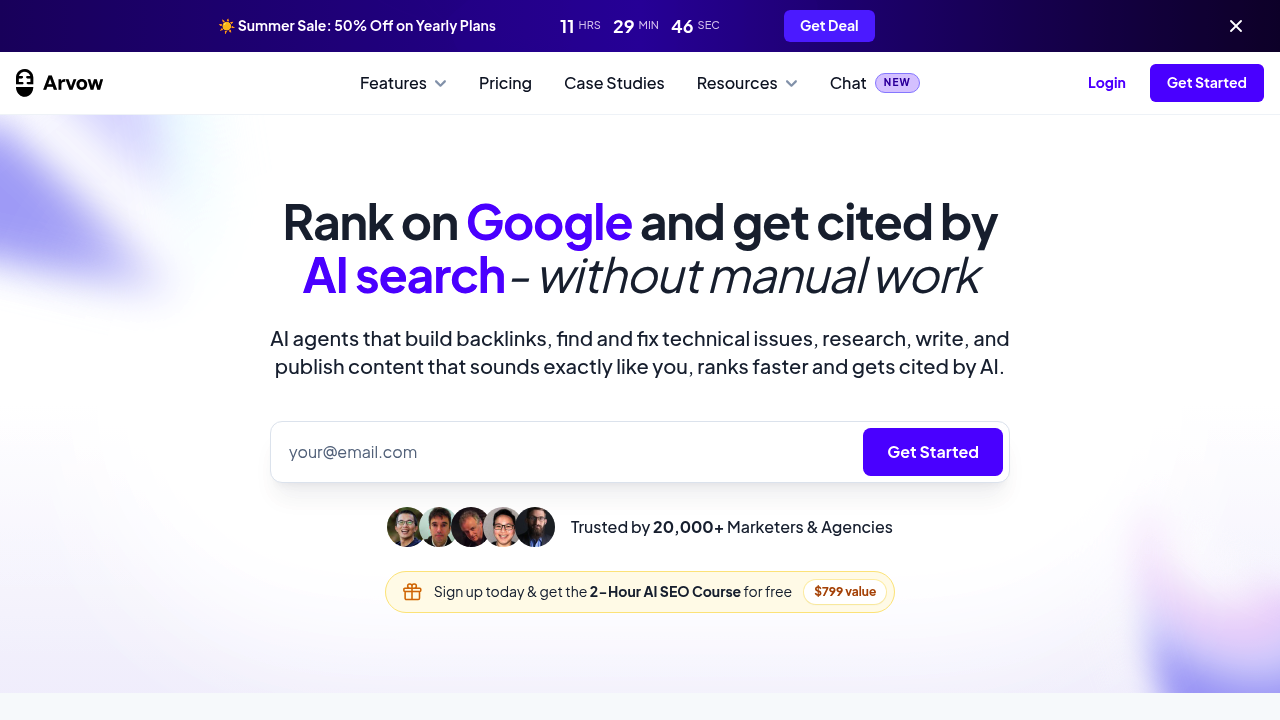Click the NEW badge beside Chat

point(897,83)
